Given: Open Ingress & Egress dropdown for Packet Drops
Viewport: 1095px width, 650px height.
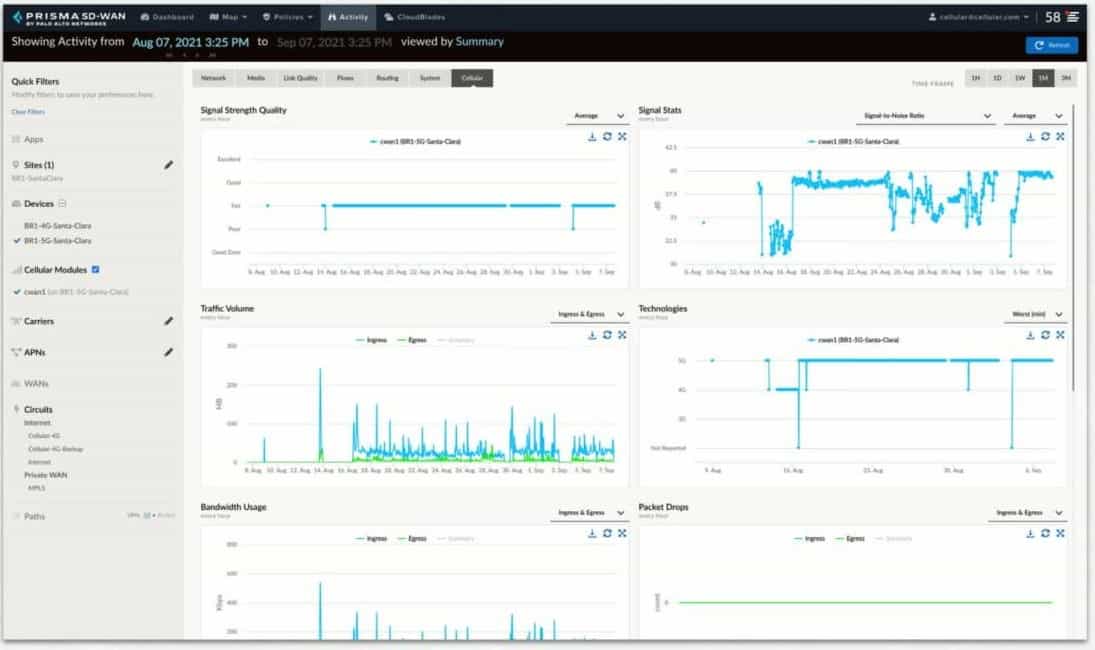Looking at the screenshot, I should 1027,512.
